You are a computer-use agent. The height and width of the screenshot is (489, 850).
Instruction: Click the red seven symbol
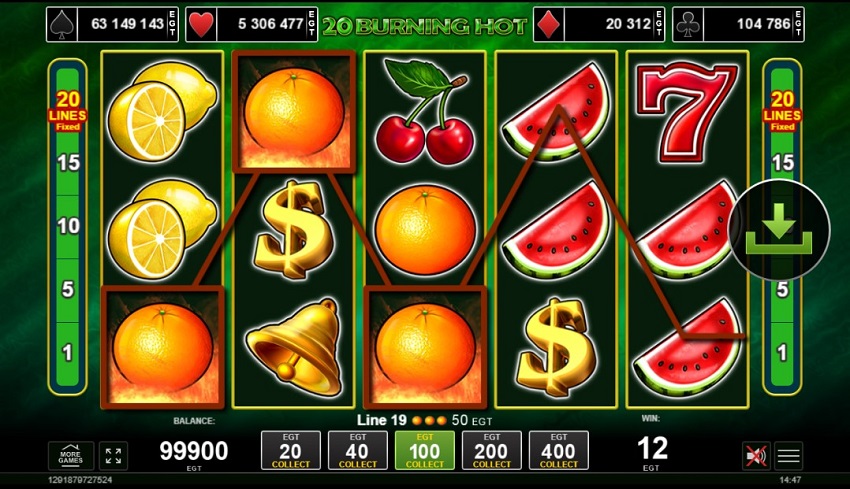[x=687, y=113]
